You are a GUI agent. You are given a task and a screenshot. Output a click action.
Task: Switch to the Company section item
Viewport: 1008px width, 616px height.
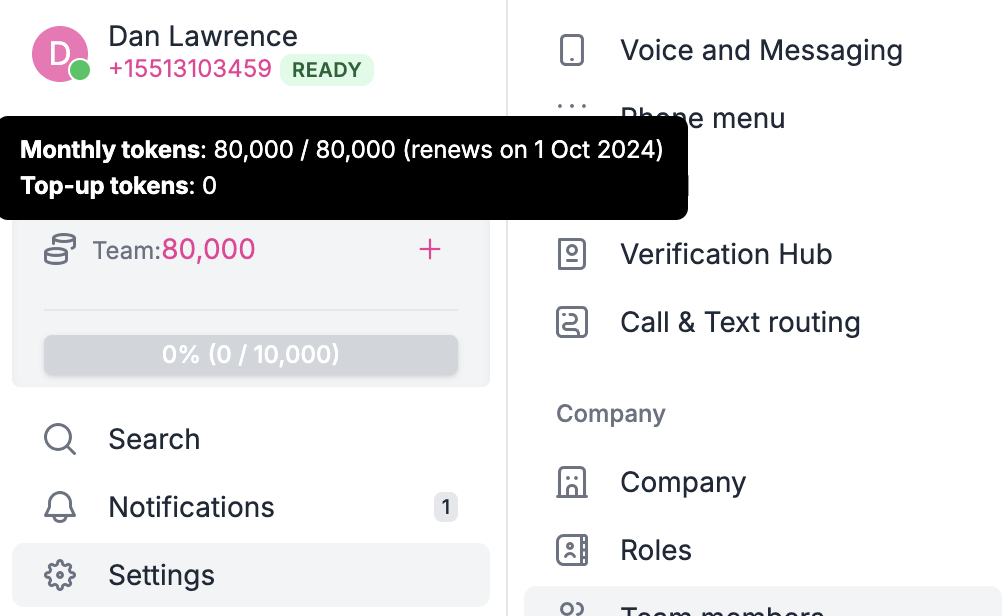pyautogui.click(x=683, y=482)
